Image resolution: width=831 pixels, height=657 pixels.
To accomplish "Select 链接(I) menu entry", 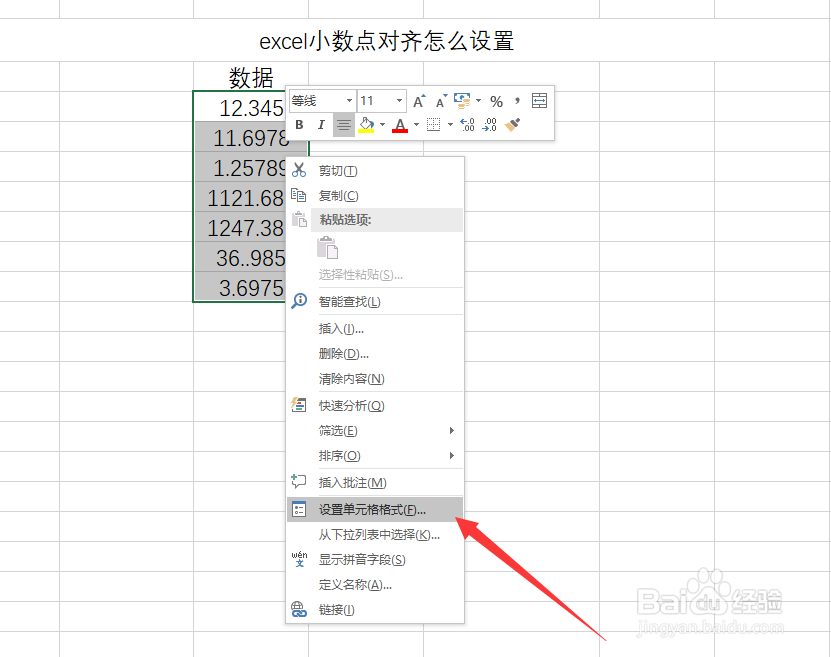I will click(x=375, y=609).
